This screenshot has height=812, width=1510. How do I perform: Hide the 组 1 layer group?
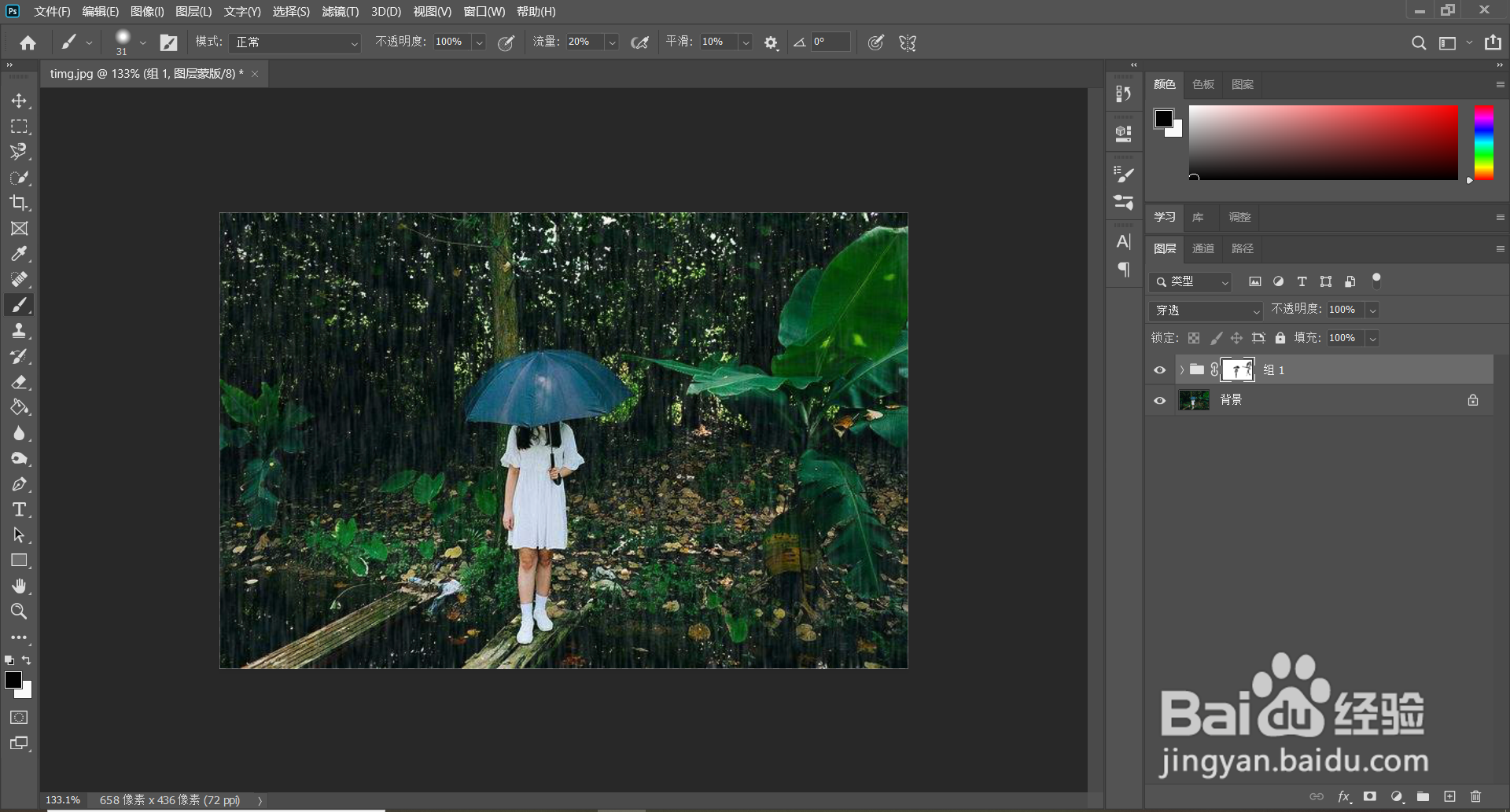click(x=1159, y=370)
